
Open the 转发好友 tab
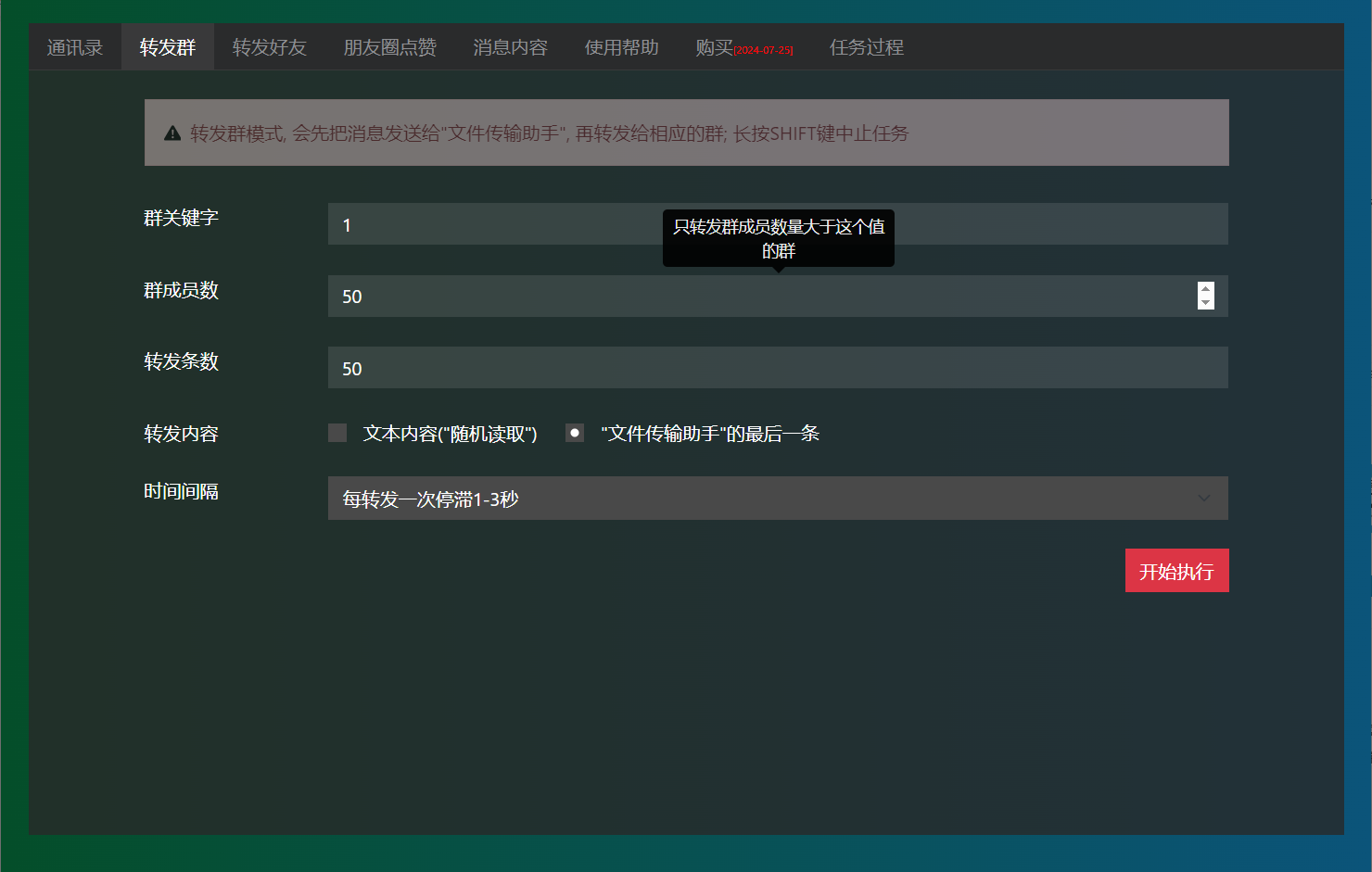[269, 47]
